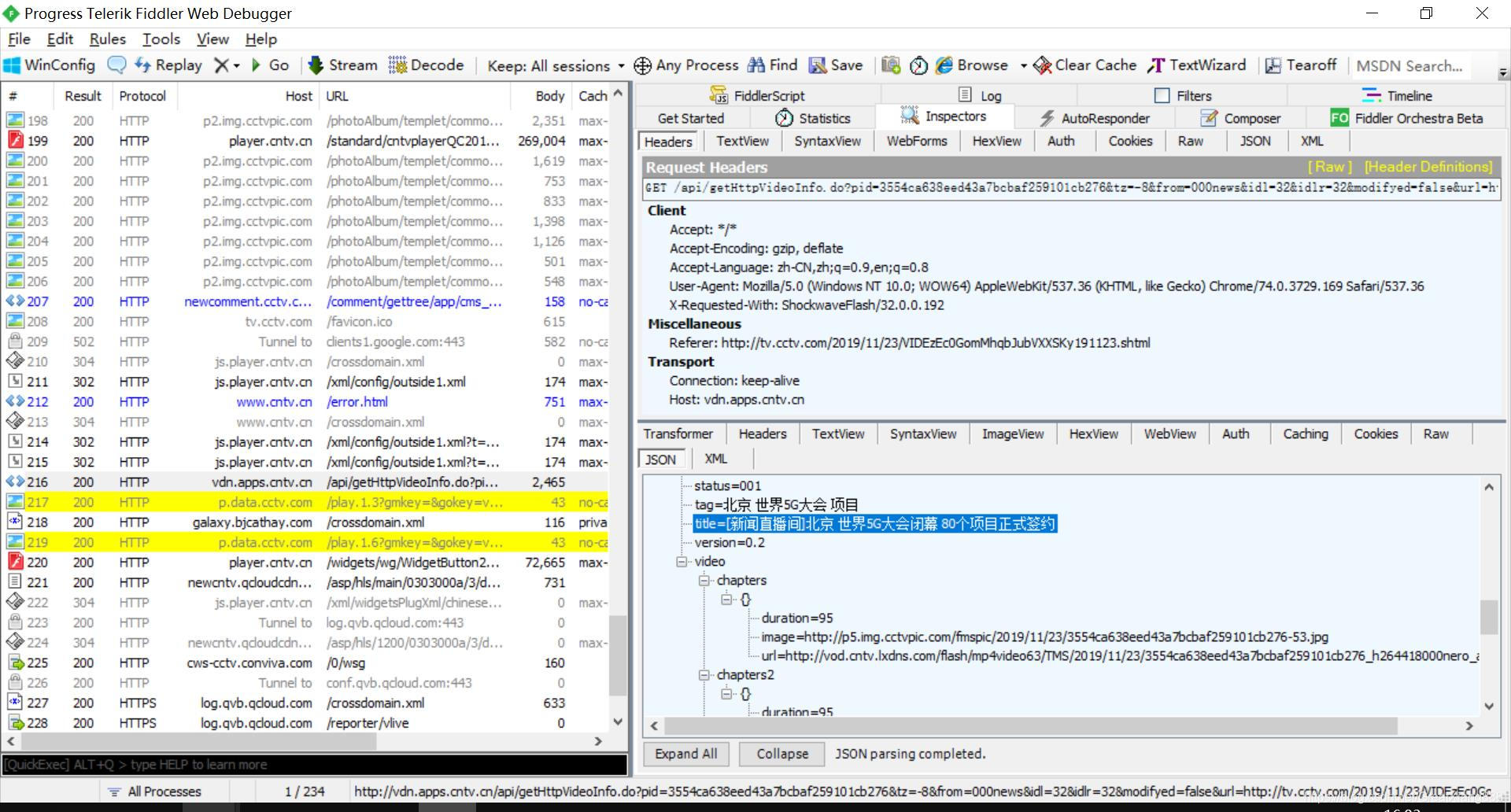1511x812 pixels.
Task: Select request SyntaxView tab
Action: point(827,142)
